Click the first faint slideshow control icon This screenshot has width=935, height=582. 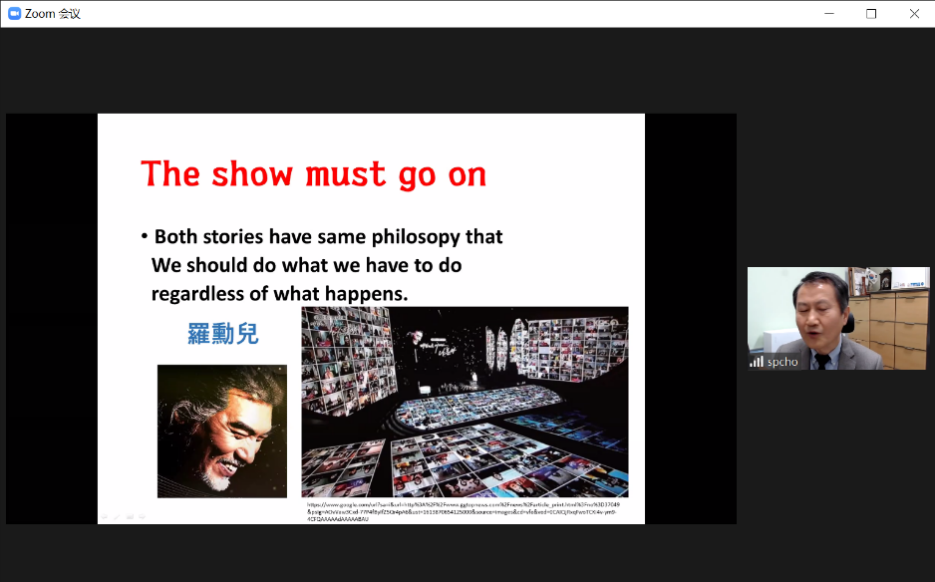103,516
